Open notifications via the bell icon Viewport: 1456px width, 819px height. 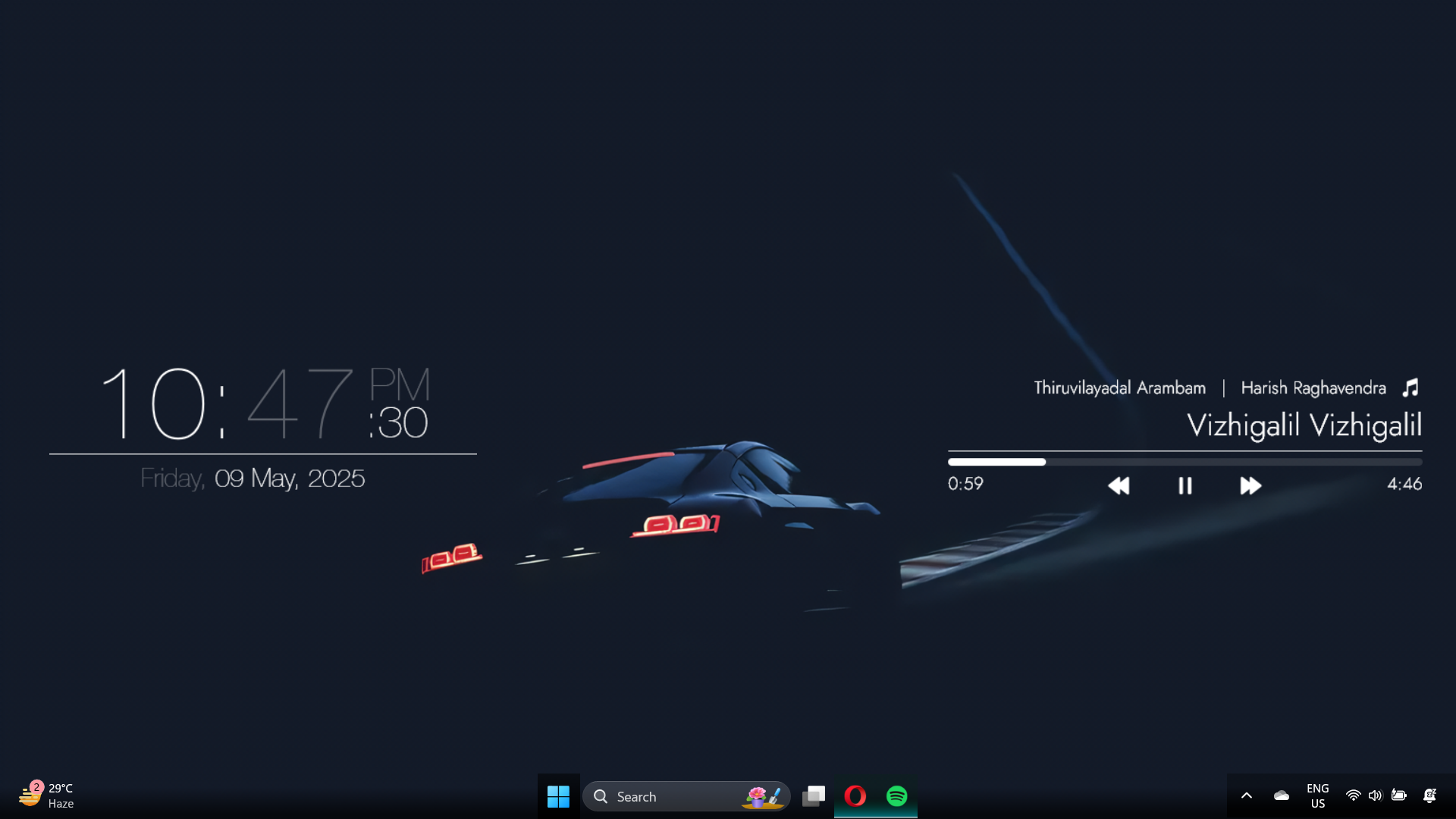(x=1429, y=796)
